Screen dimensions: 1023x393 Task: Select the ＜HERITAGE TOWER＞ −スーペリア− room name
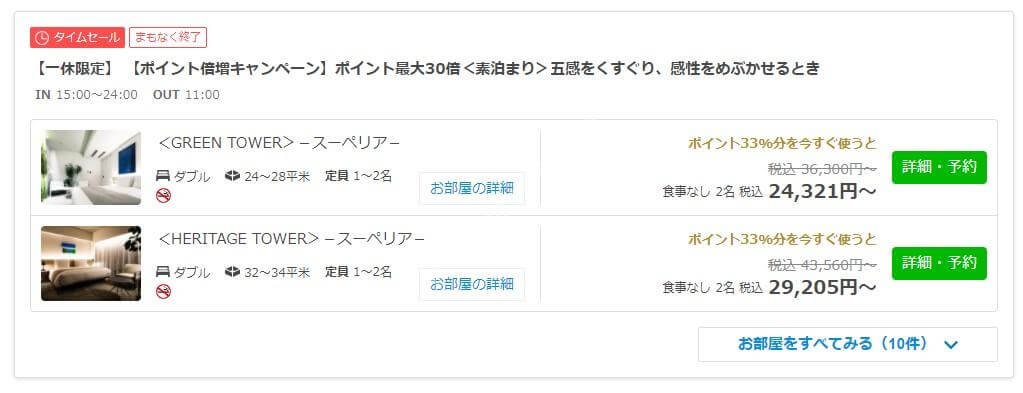tap(291, 239)
